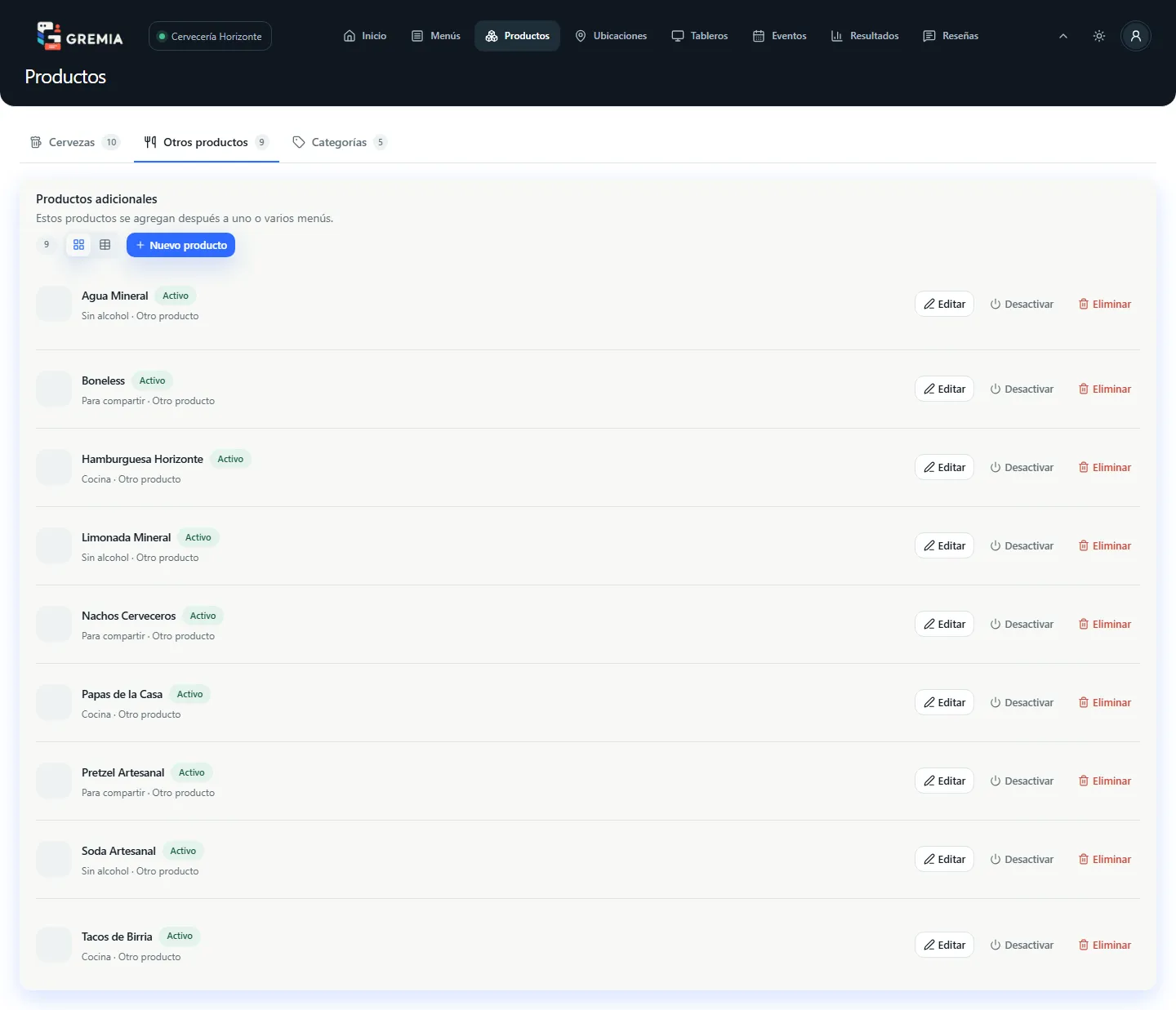Edit Hamburguesa Horizonte
The width and height of the screenshot is (1176, 1010).
(944, 467)
